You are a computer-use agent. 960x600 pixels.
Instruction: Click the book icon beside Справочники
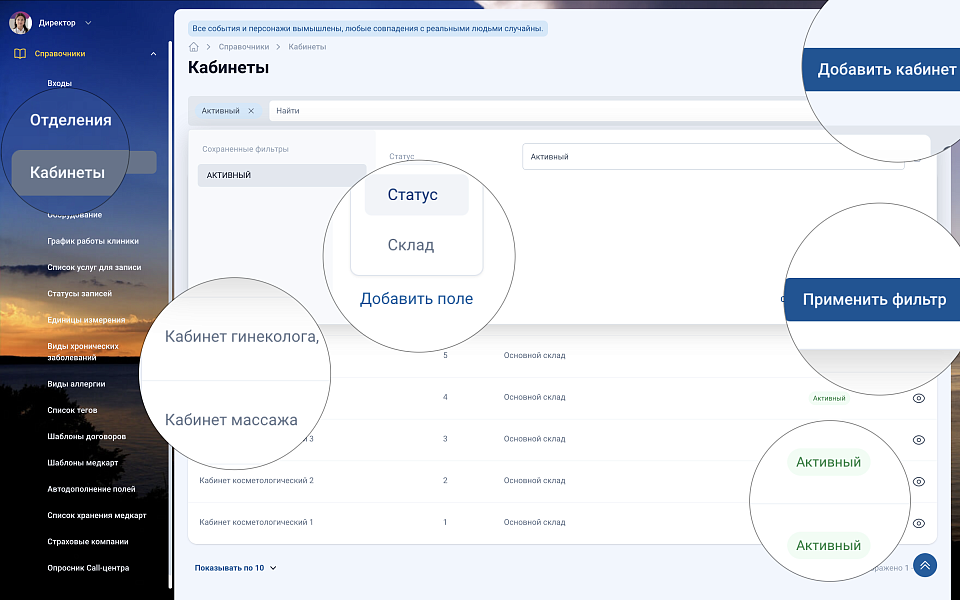[x=20, y=54]
